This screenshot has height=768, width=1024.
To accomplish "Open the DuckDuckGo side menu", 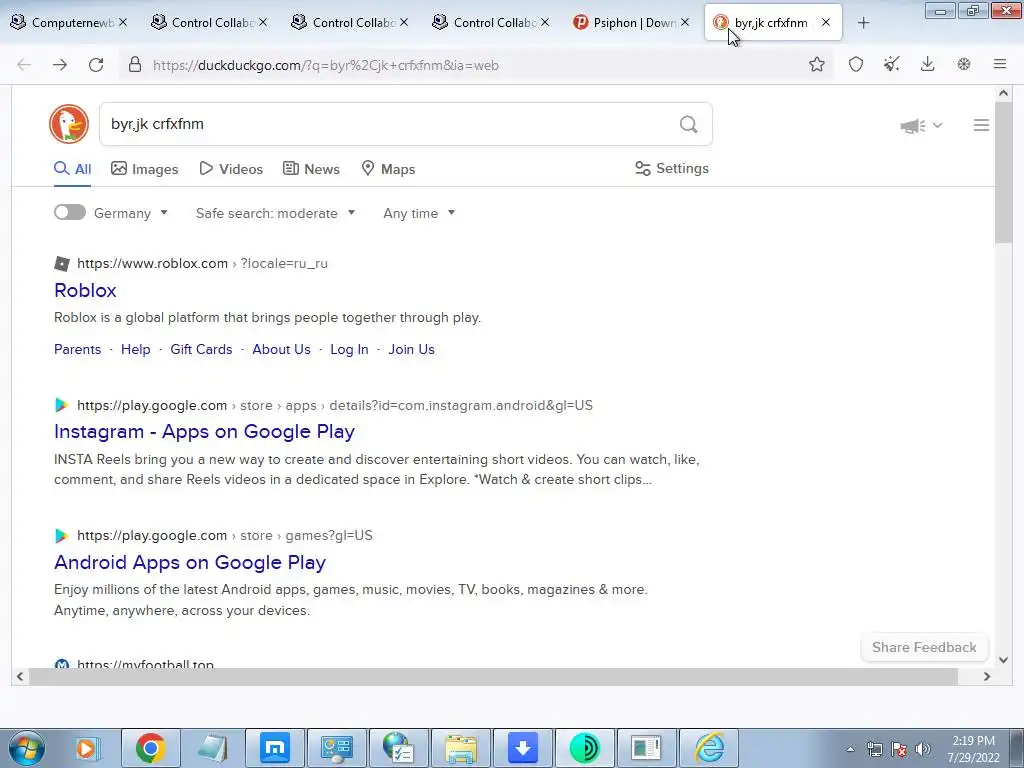I will 981,125.
